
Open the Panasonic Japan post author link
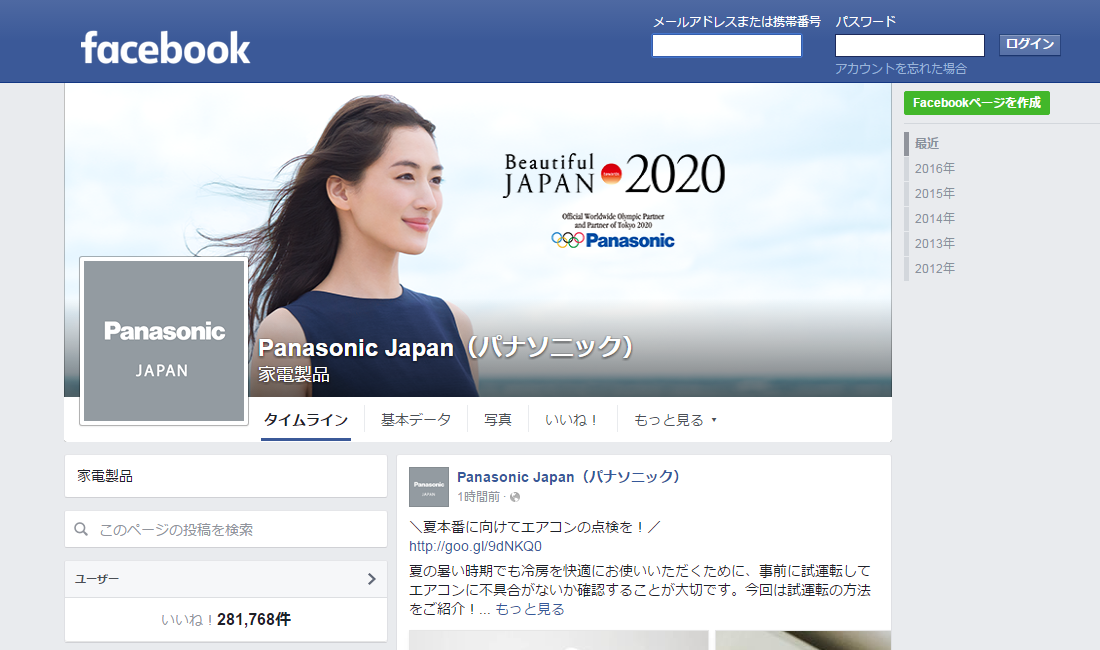click(x=568, y=477)
